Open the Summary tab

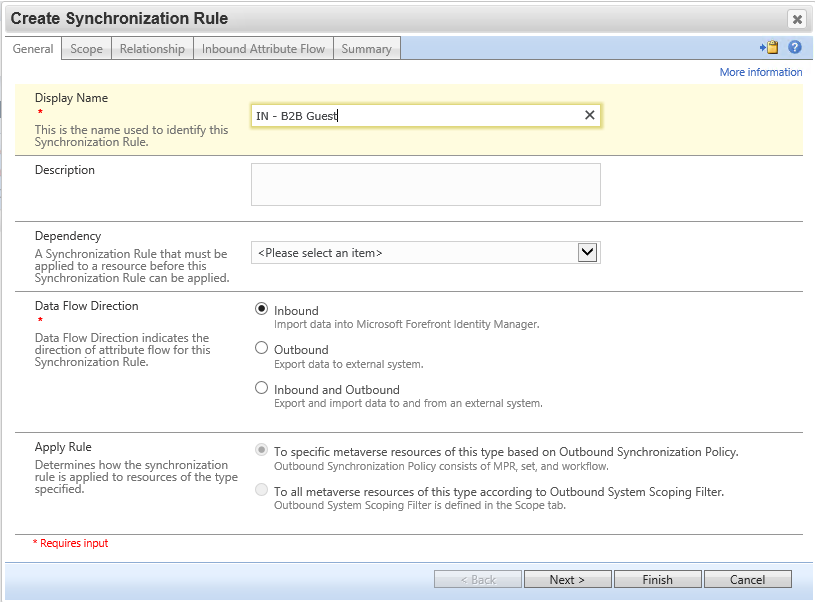coord(366,49)
